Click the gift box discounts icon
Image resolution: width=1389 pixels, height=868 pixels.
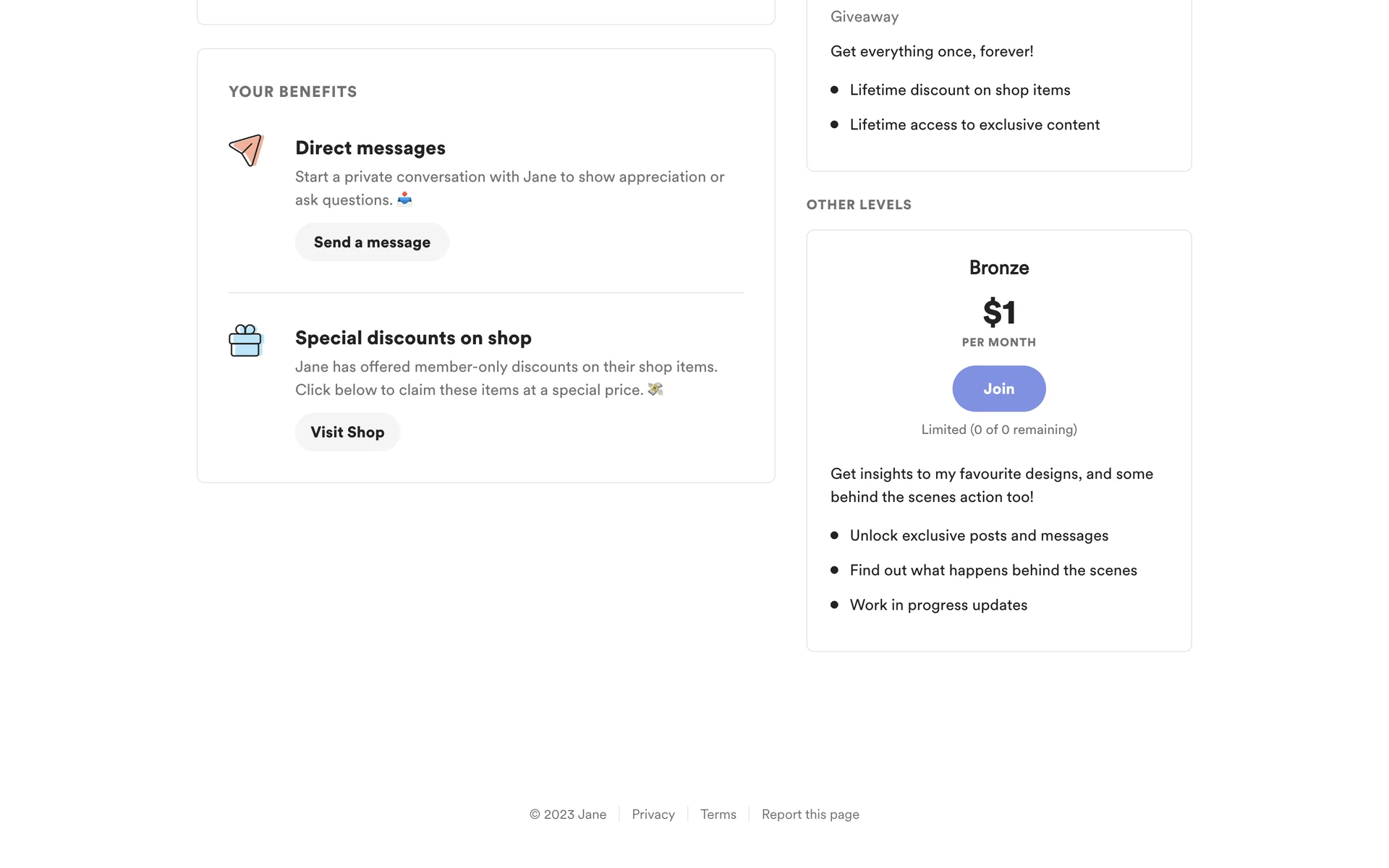(245, 341)
